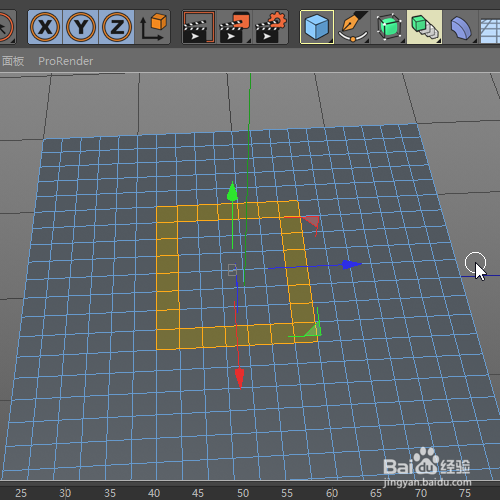The image size is (500, 500).
Task: Grab the green Y-axis move arrow
Action: (232, 192)
